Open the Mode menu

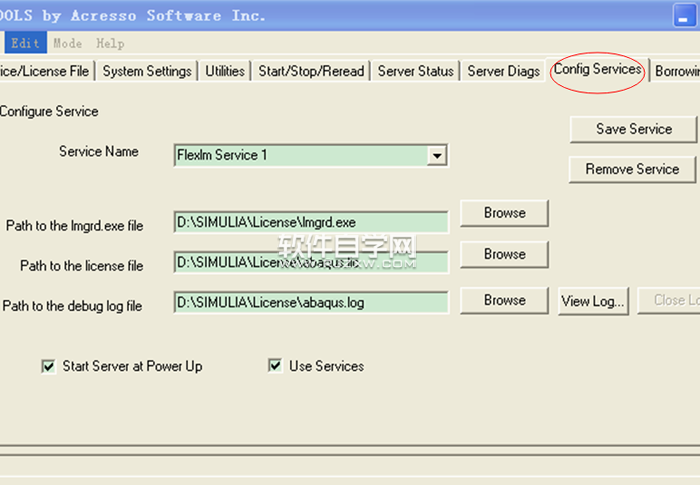tap(68, 43)
